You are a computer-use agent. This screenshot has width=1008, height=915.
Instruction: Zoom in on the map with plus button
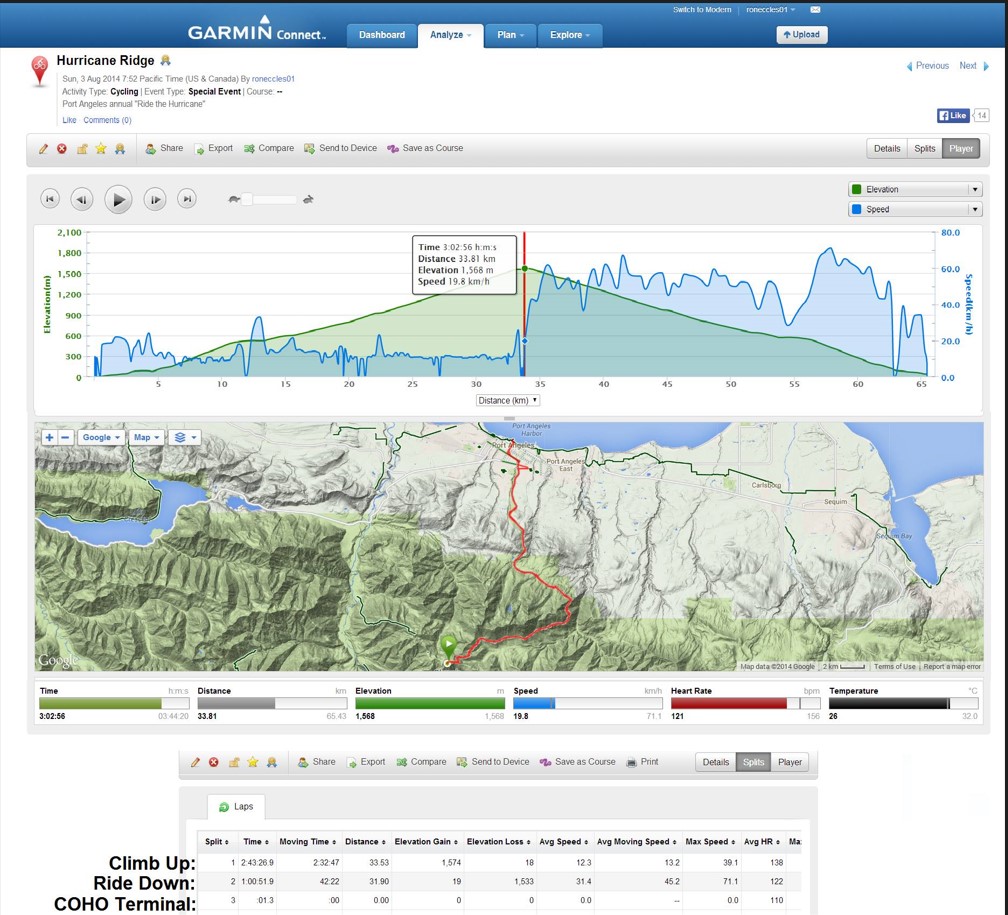49,437
